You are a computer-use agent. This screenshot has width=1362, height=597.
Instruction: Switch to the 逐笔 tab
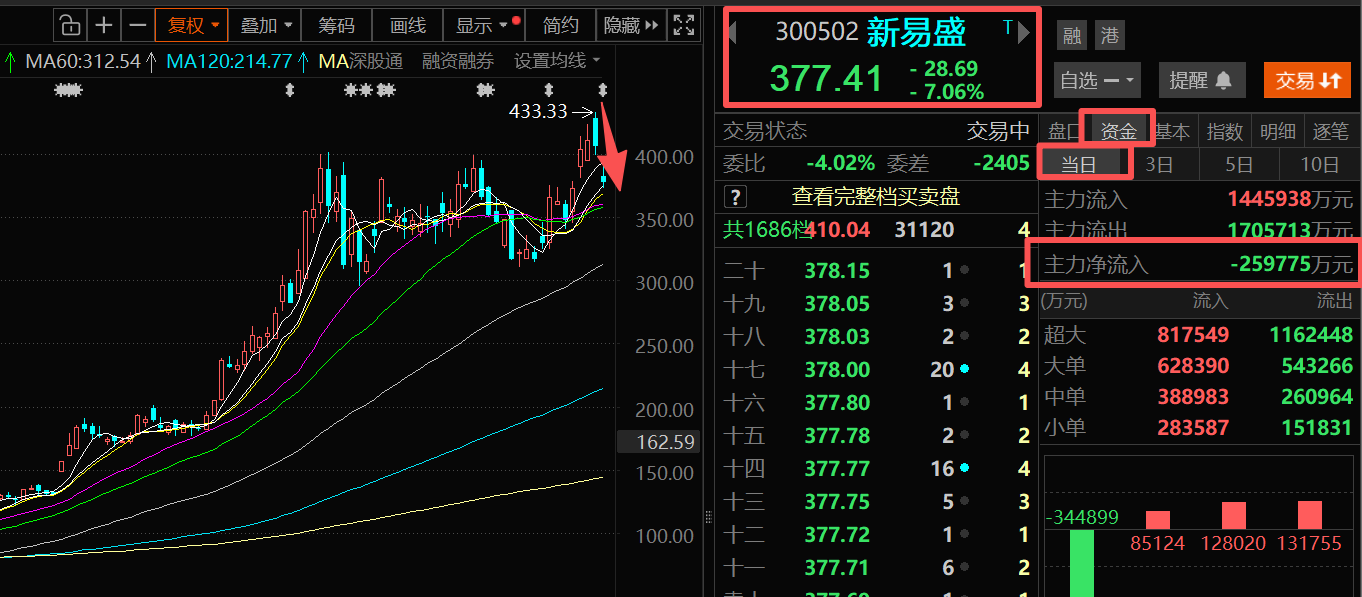(x=1330, y=131)
